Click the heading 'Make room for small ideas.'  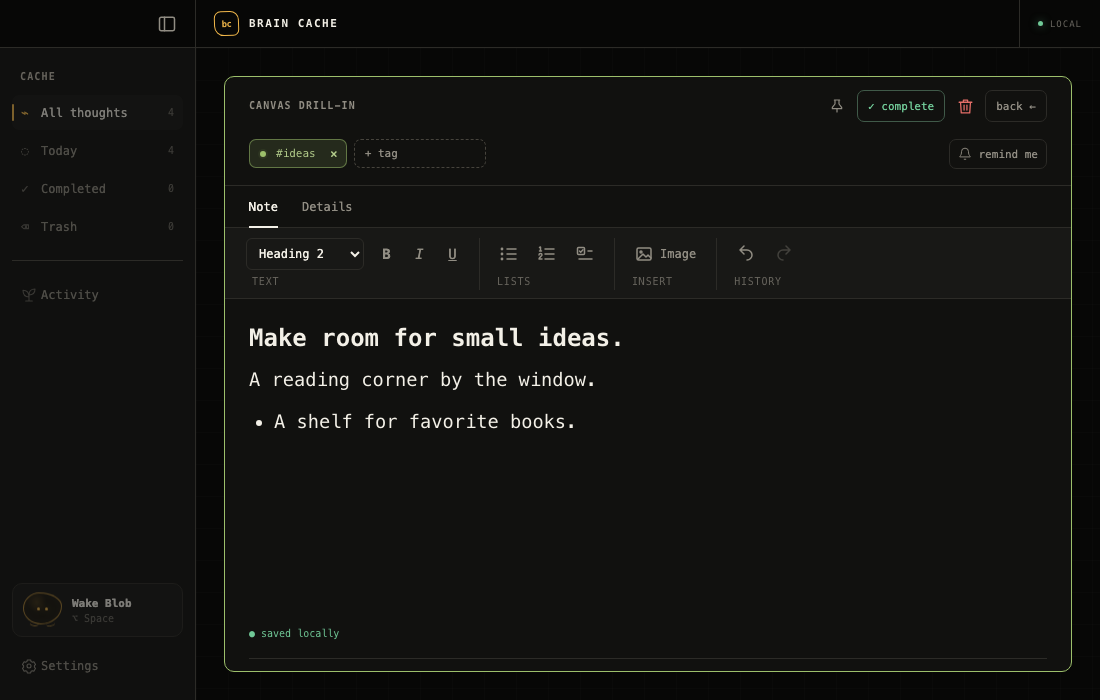click(436, 338)
